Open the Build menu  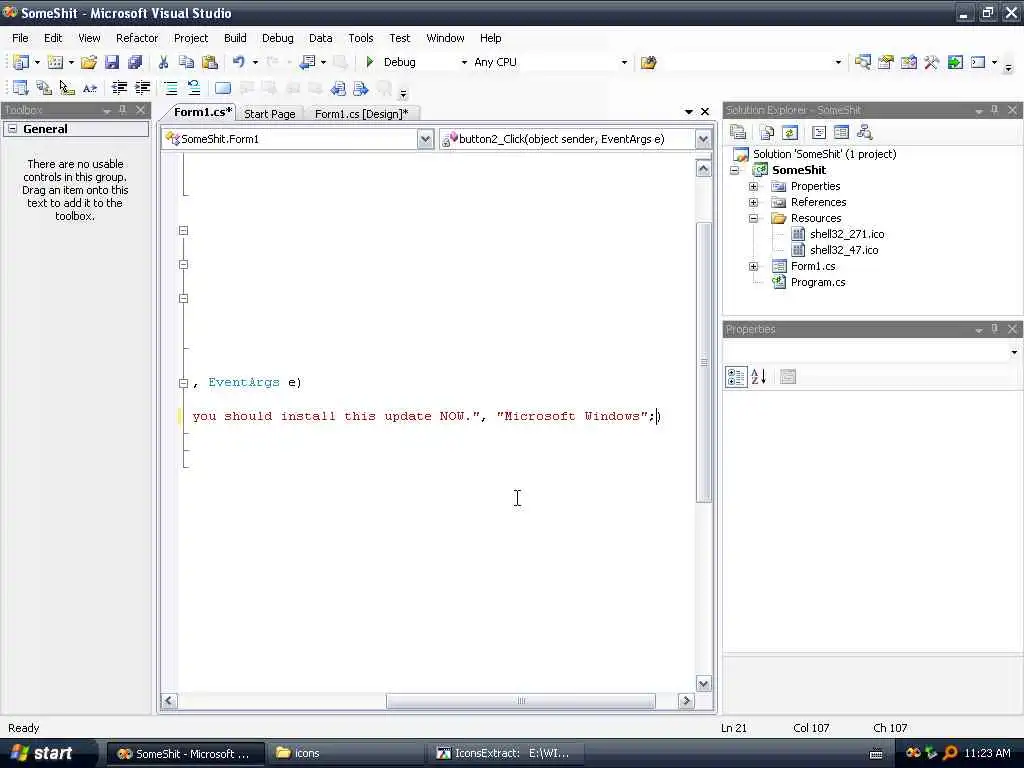[x=235, y=38]
